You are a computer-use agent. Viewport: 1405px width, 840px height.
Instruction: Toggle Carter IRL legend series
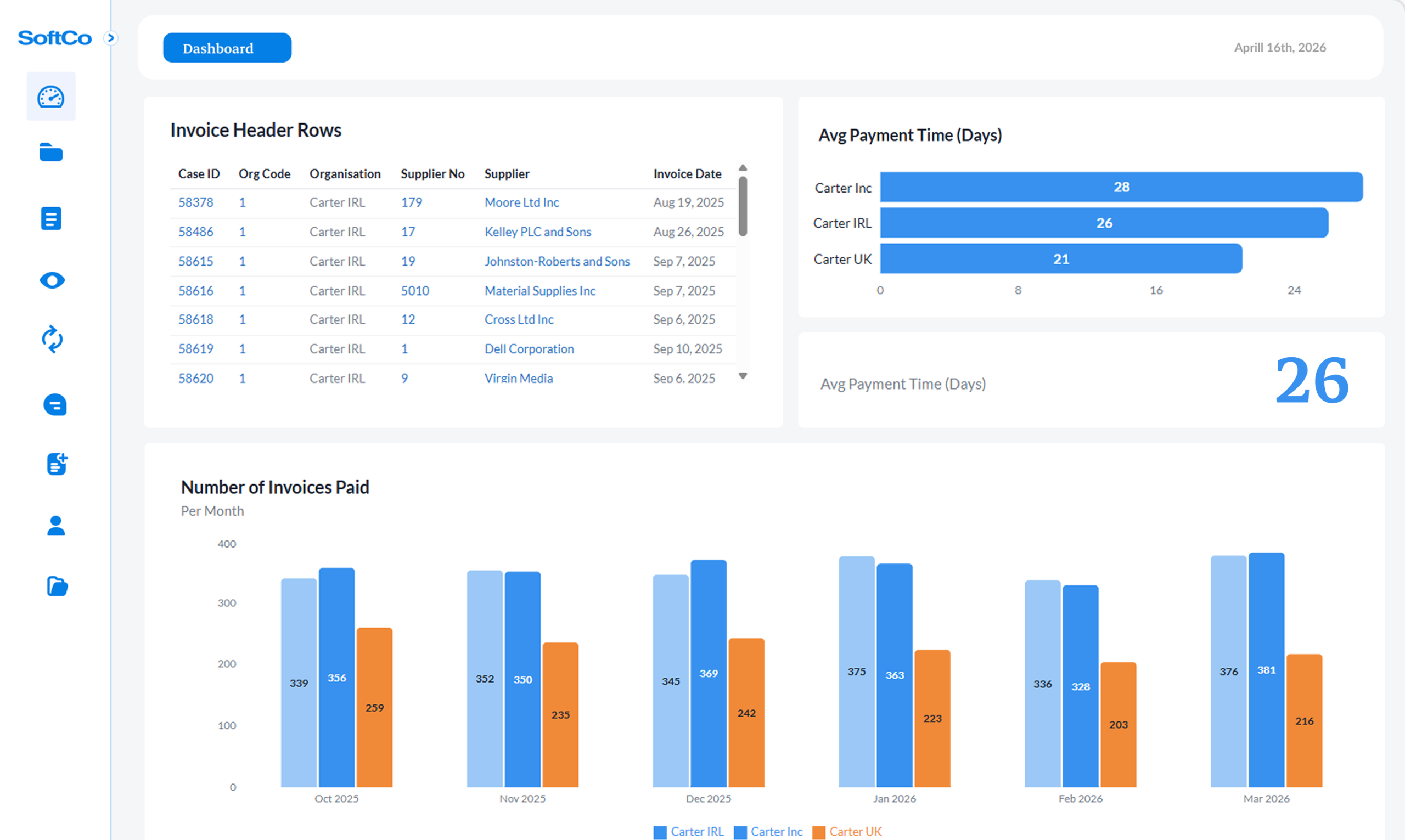coord(689,832)
